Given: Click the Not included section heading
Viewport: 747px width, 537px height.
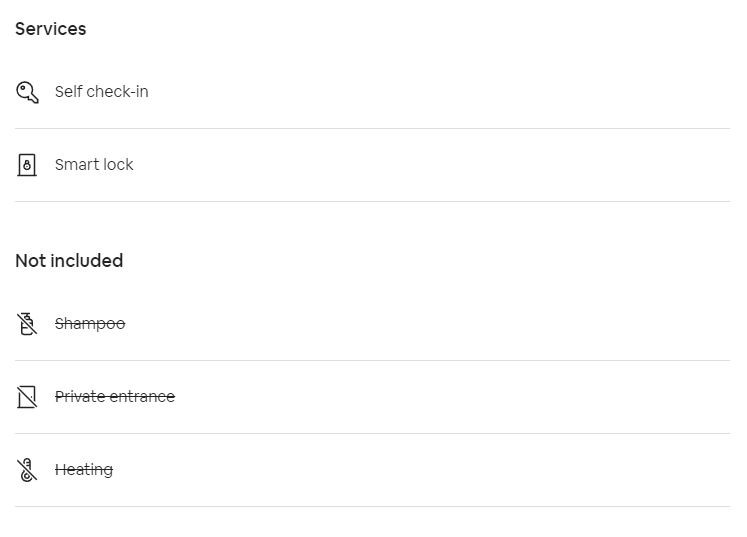Looking at the screenshot, I should pos(69,261).
